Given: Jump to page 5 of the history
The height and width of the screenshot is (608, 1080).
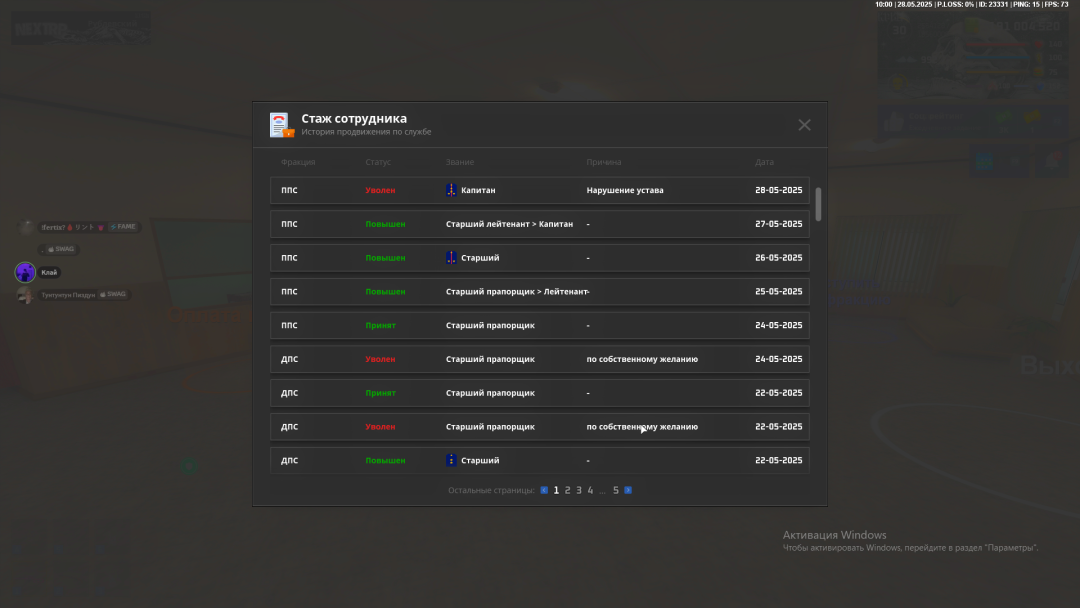Looking at the screenshot, I should 616,490.
